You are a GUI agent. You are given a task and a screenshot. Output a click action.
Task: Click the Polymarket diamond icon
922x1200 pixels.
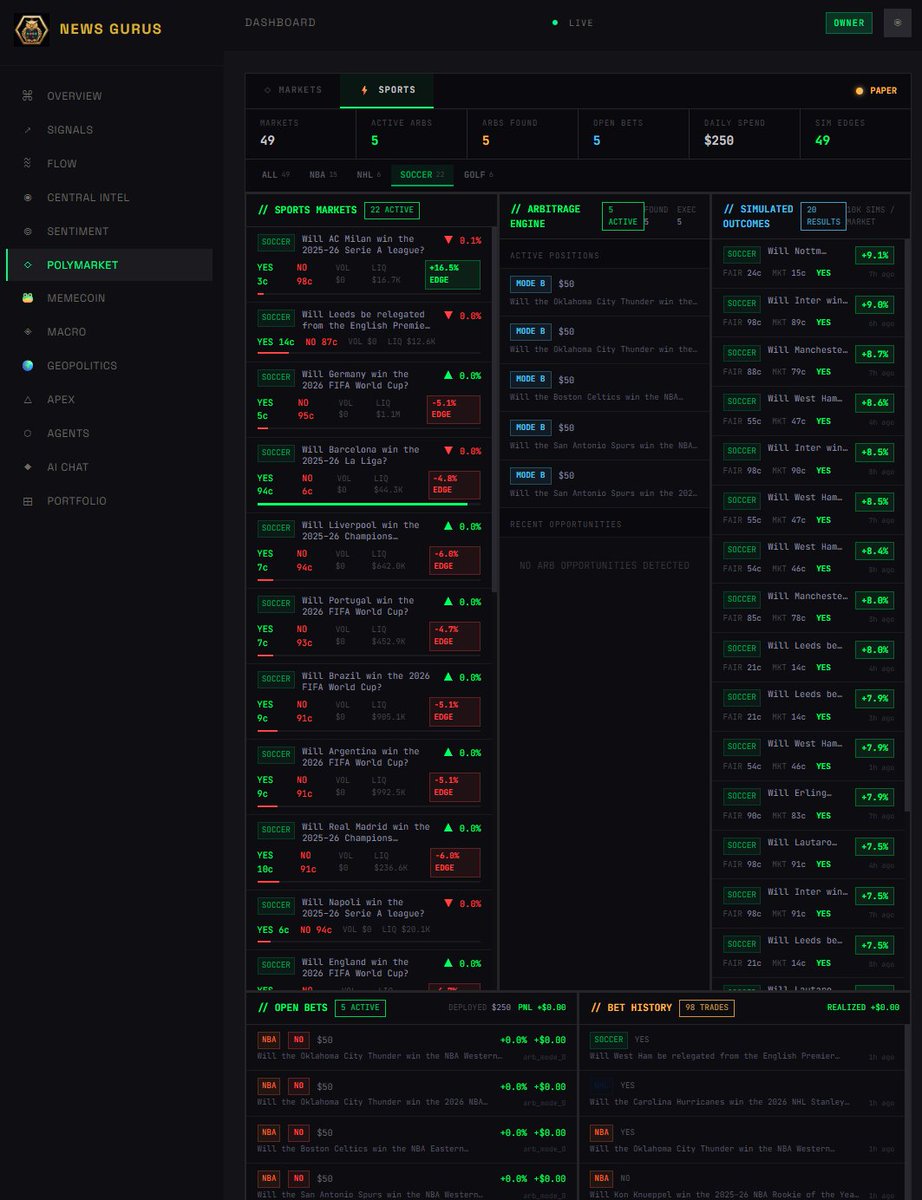click(28, 265)
